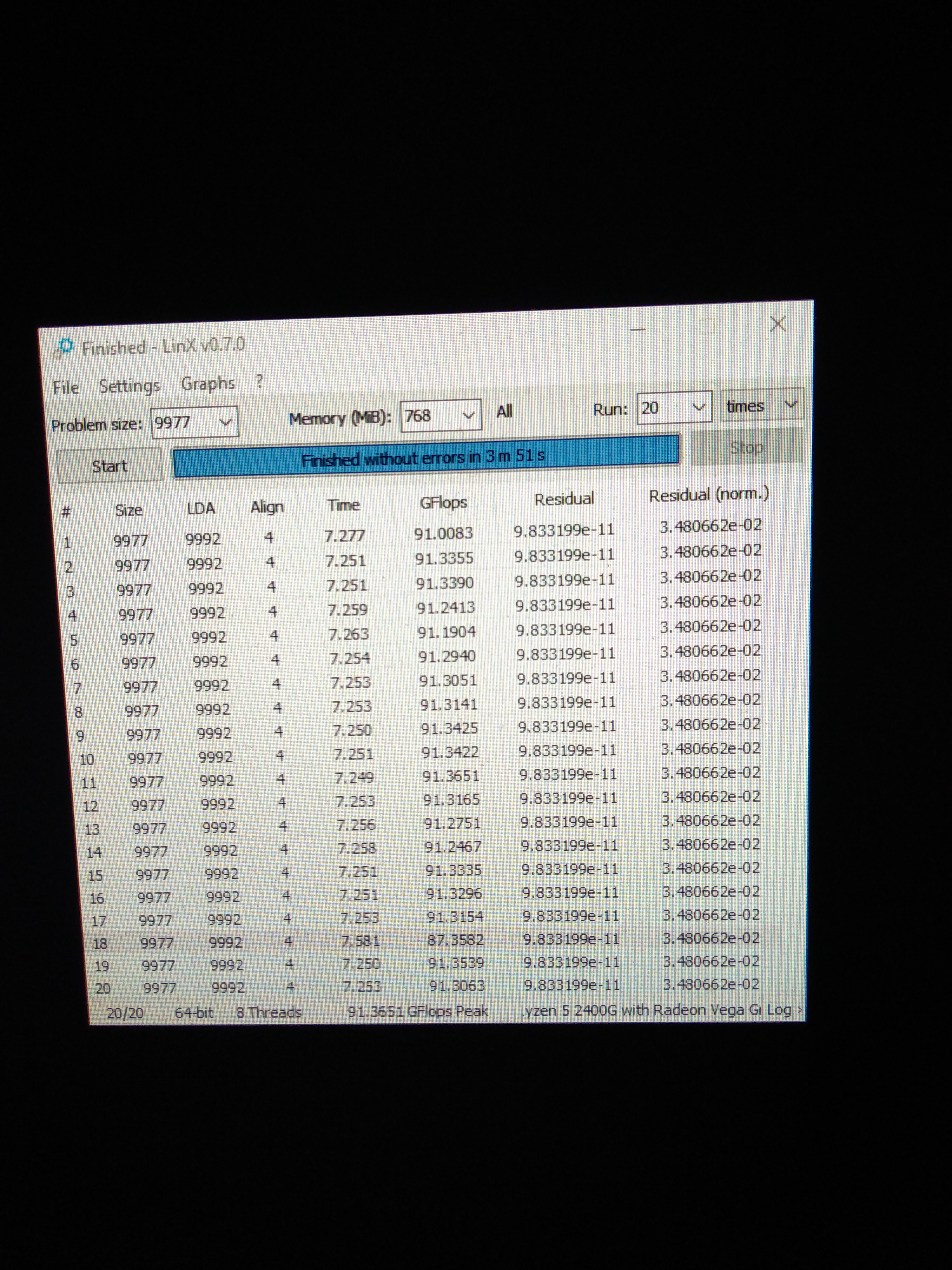Click the All memory link
Image resolution: width=952 pixels, height=1270 pixels.
[x=504, y=412]
